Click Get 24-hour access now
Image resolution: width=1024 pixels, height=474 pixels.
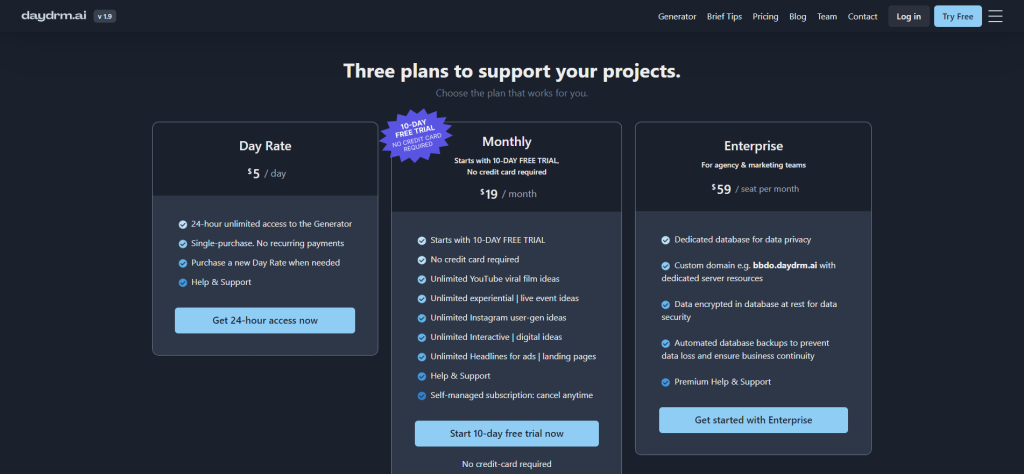(265, 320)
